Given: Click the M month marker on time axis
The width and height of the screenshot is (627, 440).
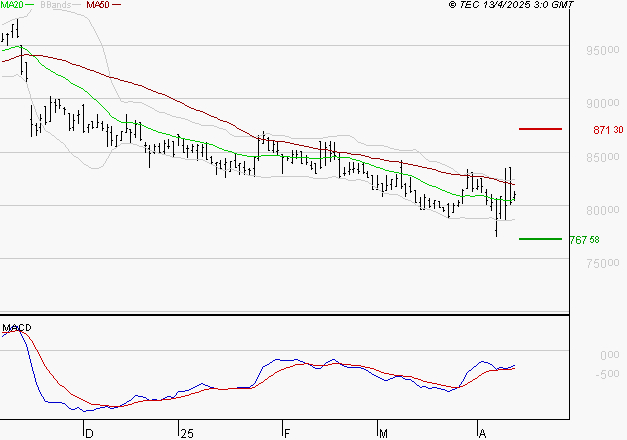Looking at the screenshot, I should [383, 433].
